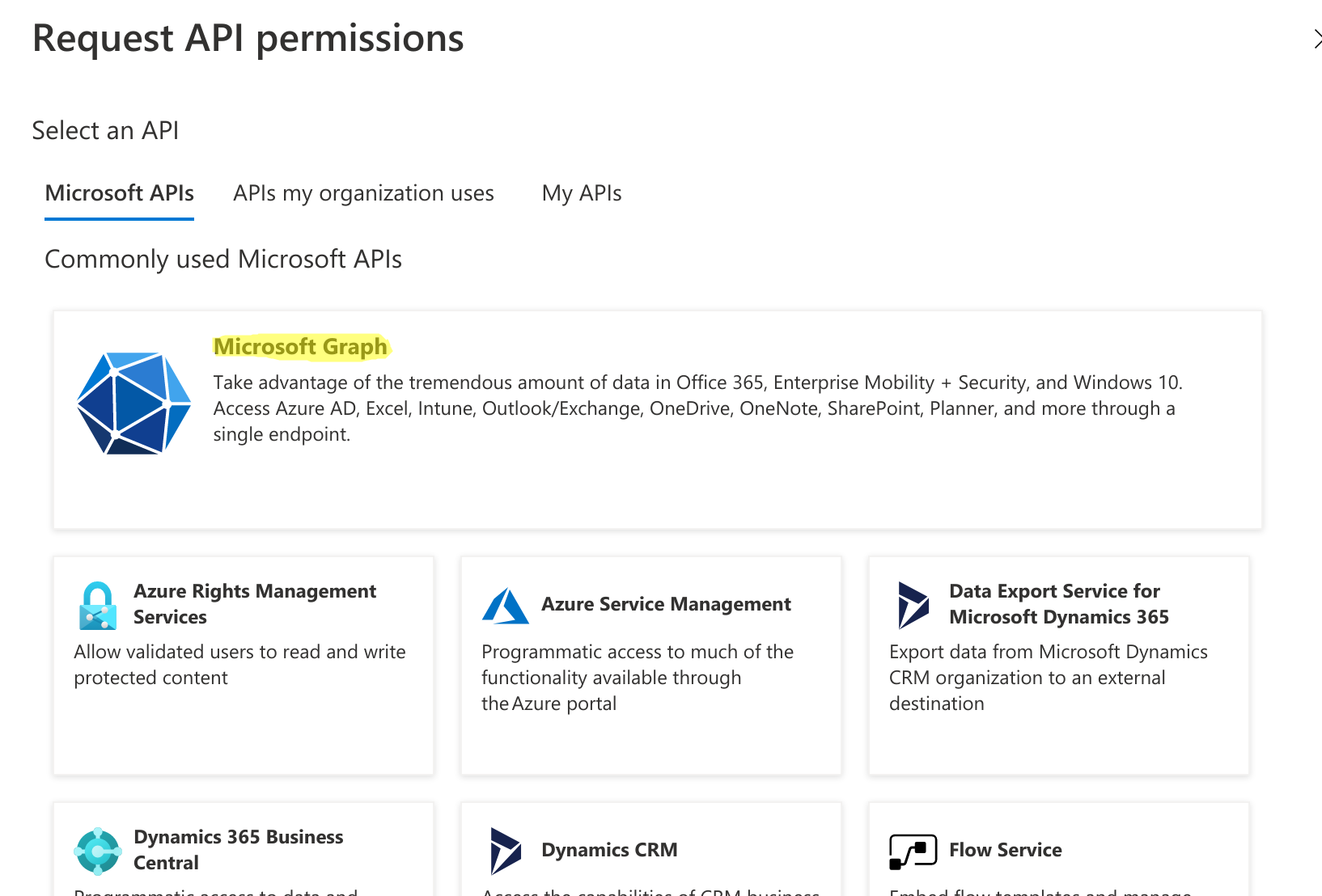The image size is (1322, 896).
Task: Select Data Export Service for Microsoft Dynamics 365
Action: pyautogui.click(x=1058, y=604)
